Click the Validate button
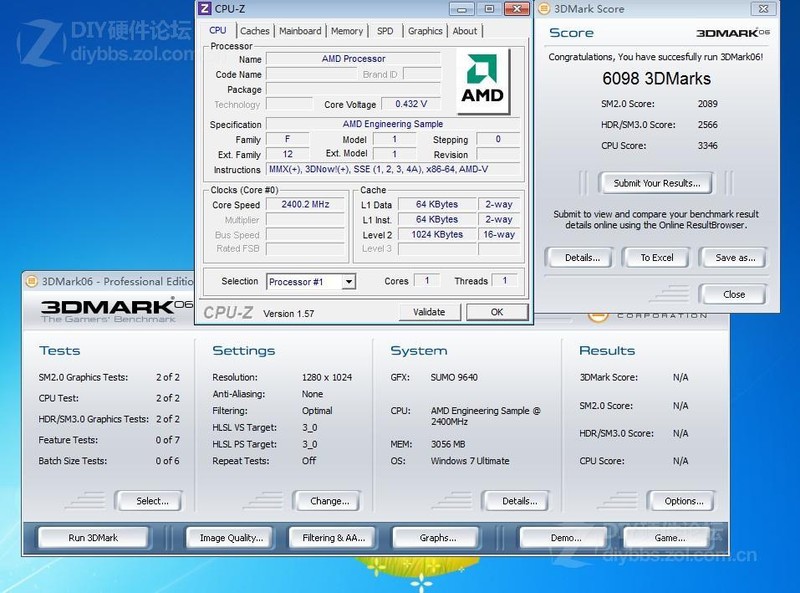Image resolution: width=800 pixels, height=593 pixels. (429, 312)
